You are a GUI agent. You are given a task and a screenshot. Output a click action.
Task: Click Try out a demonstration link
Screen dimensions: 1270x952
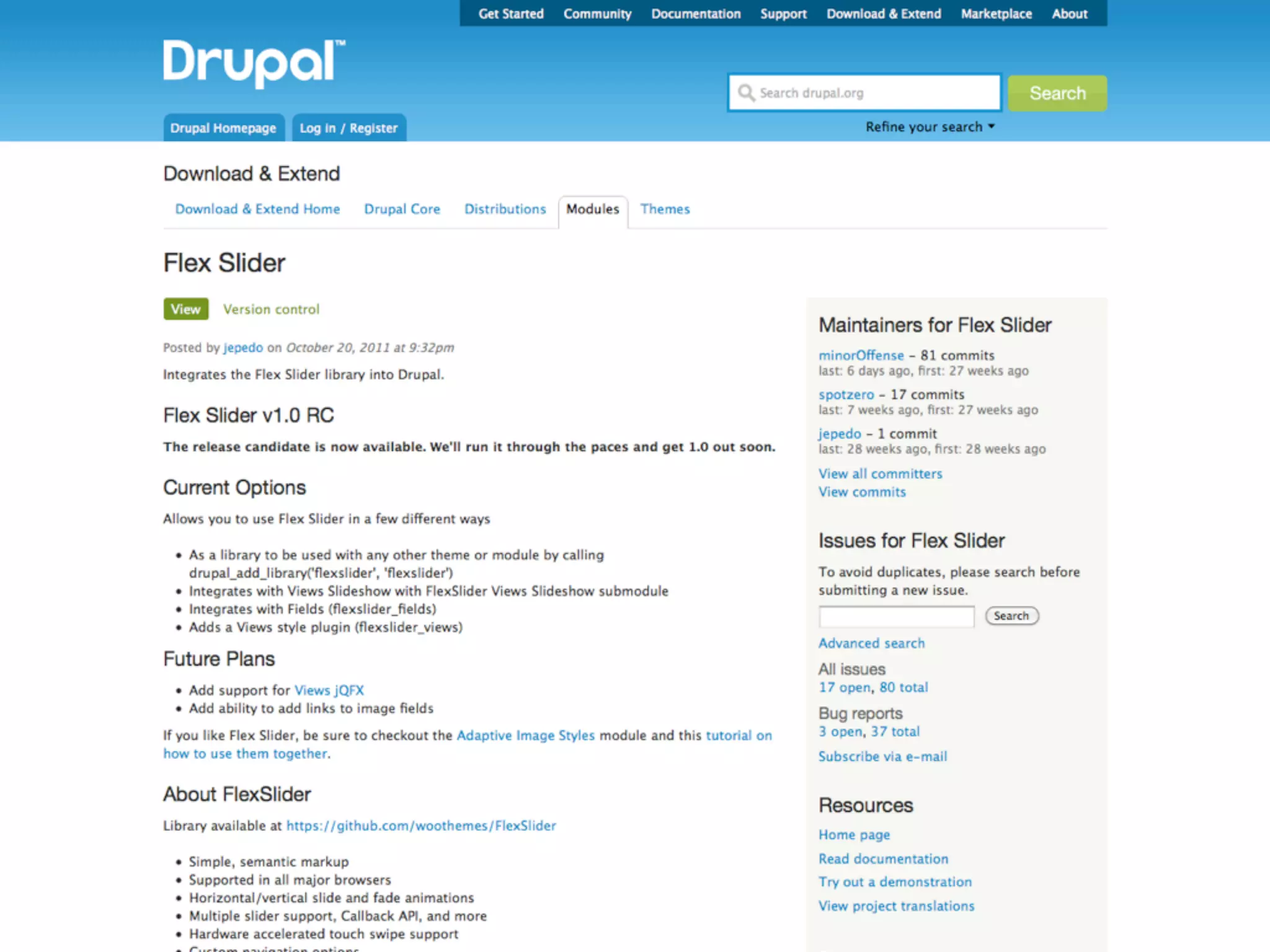pos(895,882)
